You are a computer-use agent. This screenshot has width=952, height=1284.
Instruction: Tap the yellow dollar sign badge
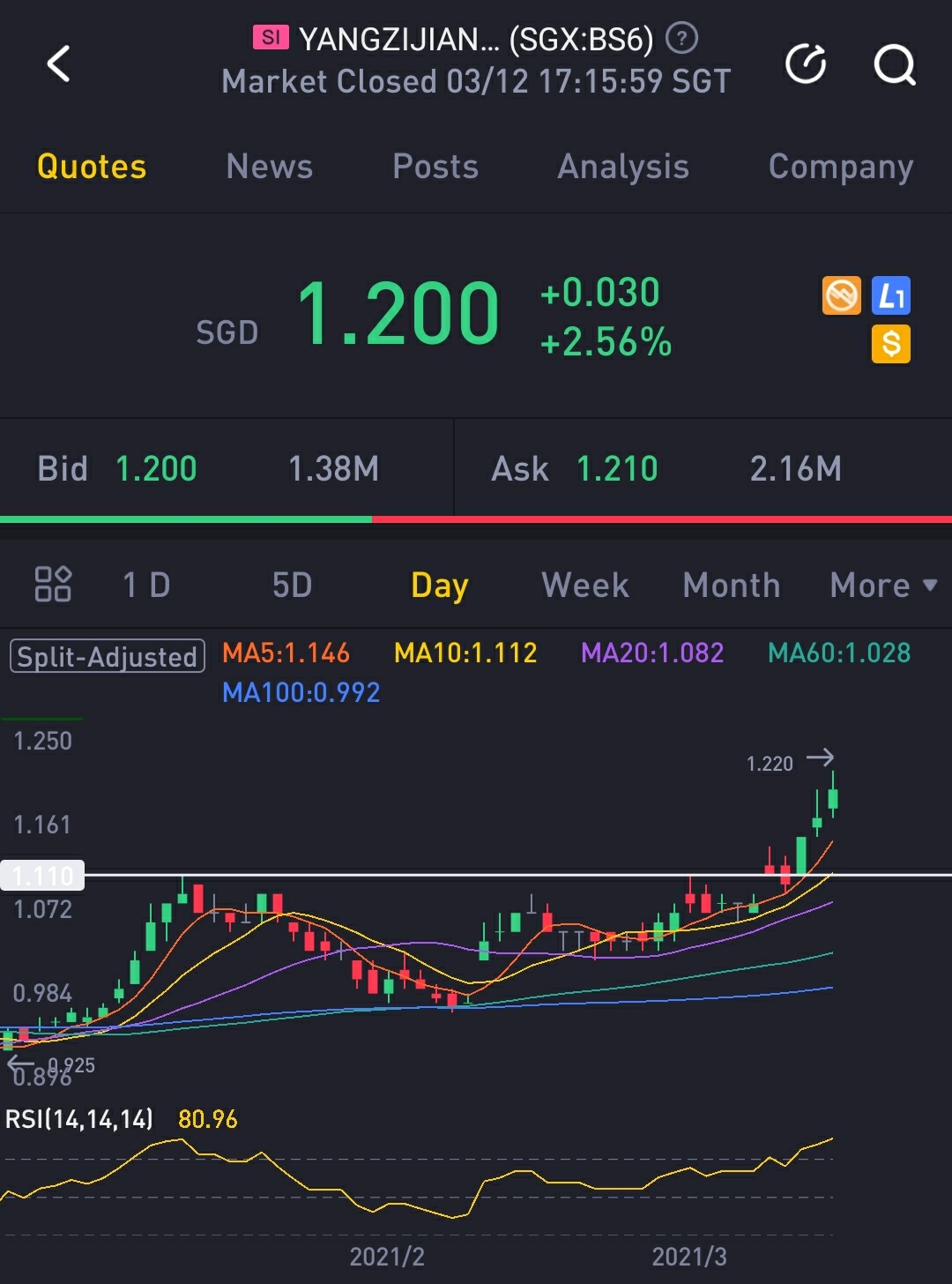coord(890,344)
